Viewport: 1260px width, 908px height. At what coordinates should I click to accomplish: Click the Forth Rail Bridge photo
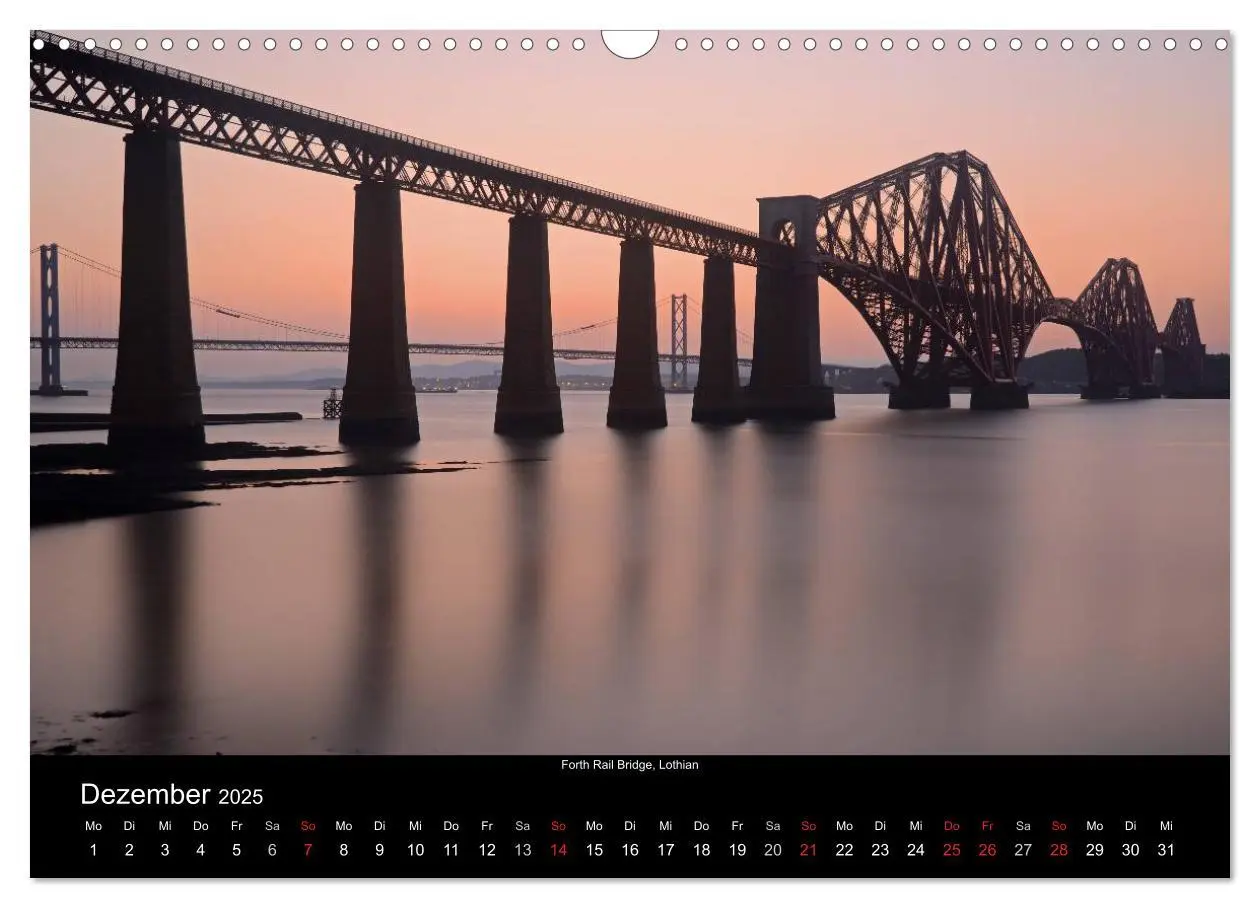(630, 392)
